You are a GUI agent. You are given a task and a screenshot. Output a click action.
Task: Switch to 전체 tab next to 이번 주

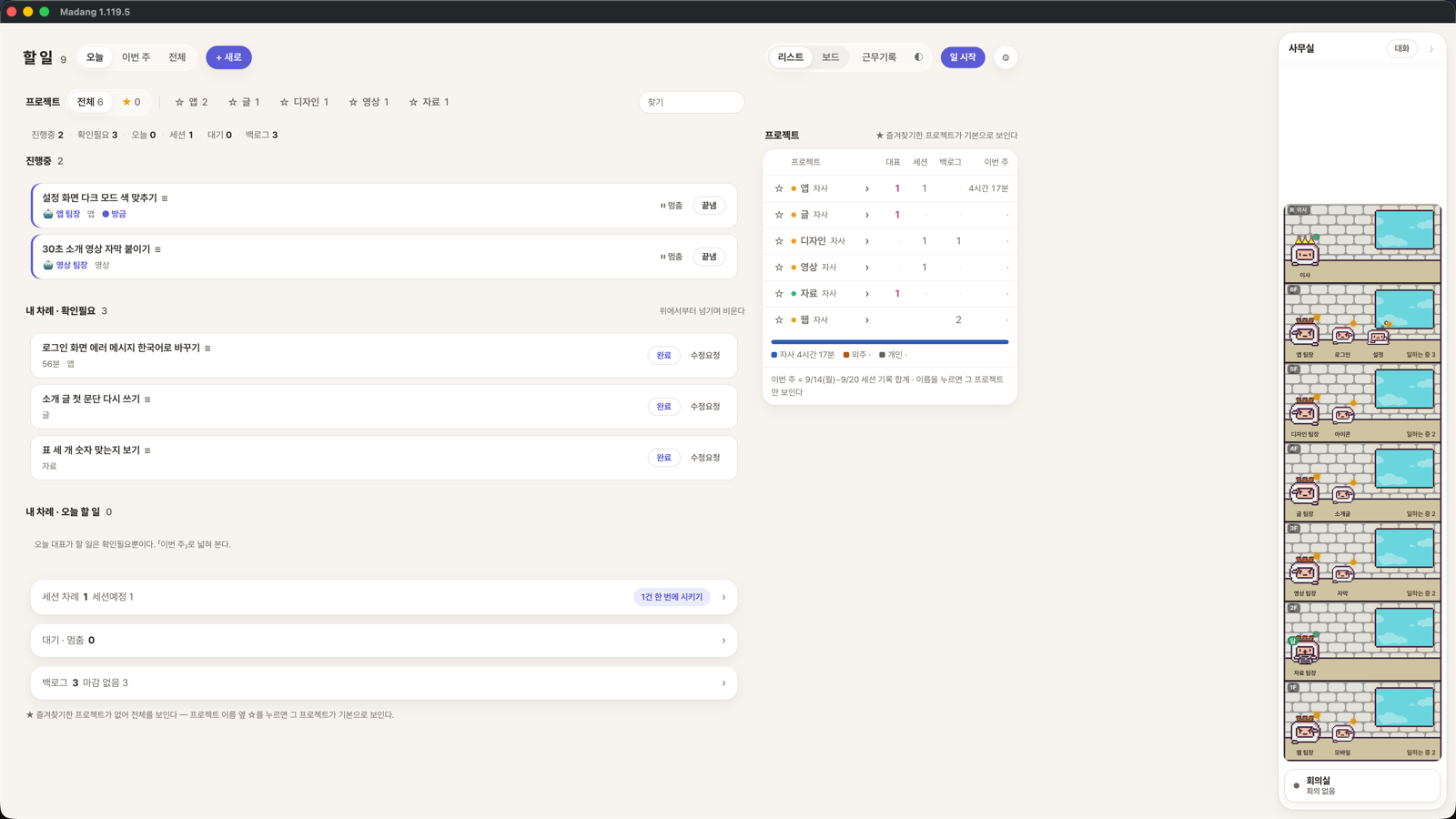pos(177,57)
